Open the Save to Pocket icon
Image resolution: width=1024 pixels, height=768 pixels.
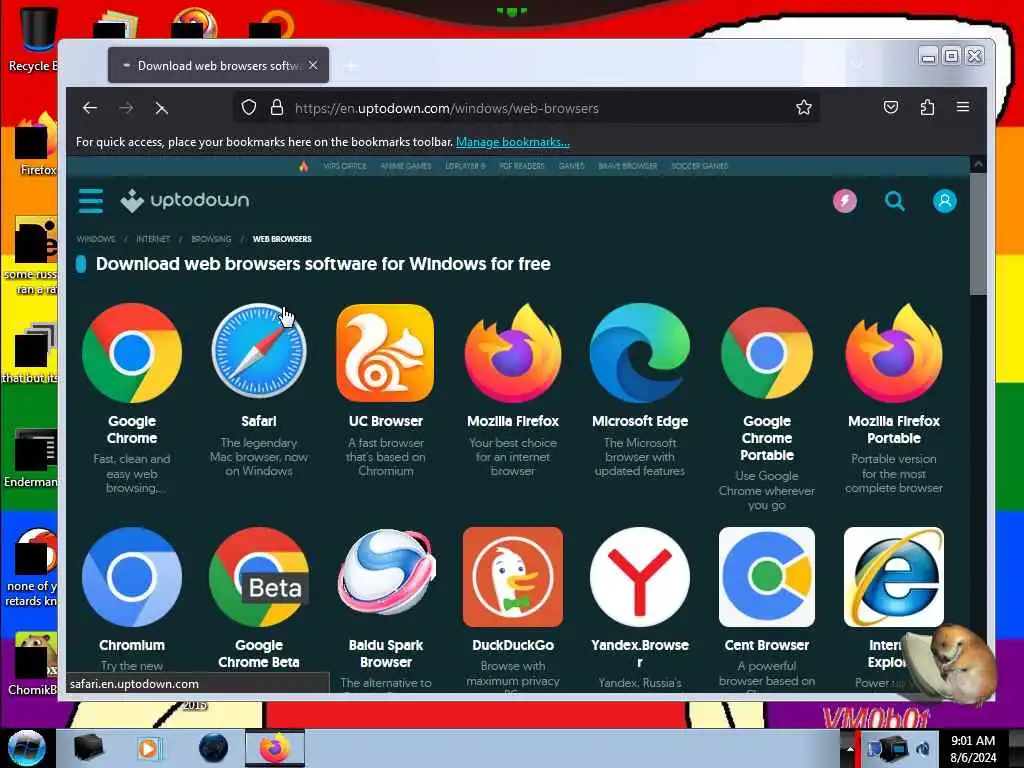(891, 107)
